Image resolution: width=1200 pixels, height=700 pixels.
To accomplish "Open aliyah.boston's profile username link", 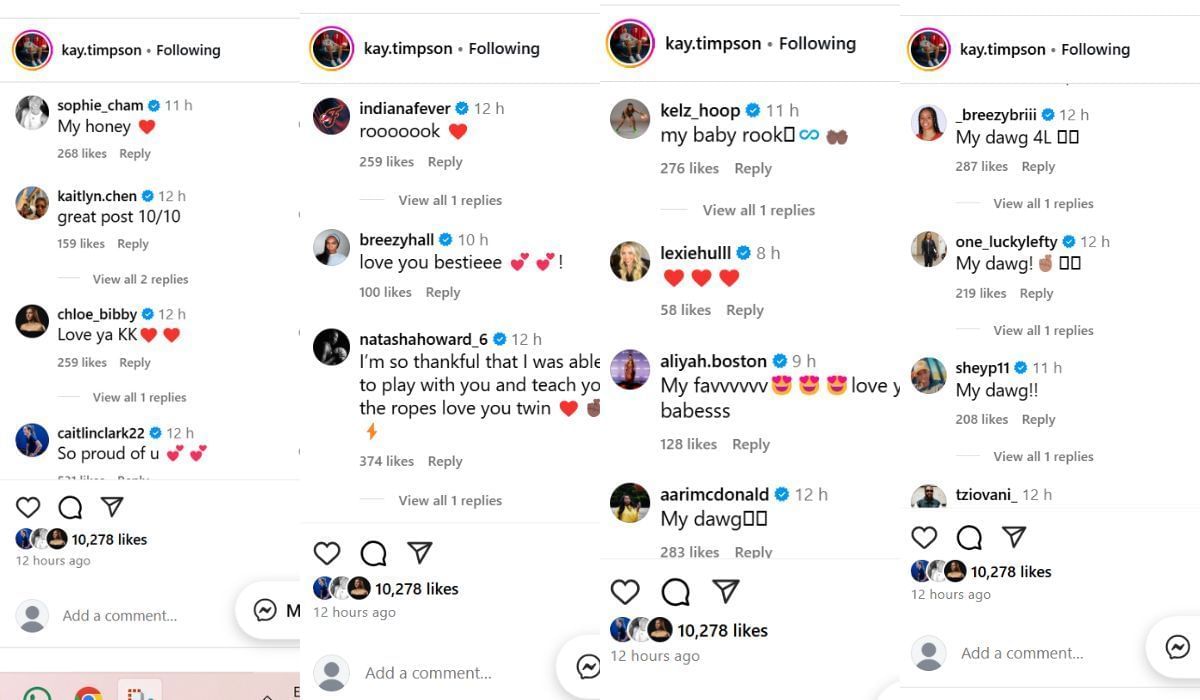I will [x=713, y=361].
